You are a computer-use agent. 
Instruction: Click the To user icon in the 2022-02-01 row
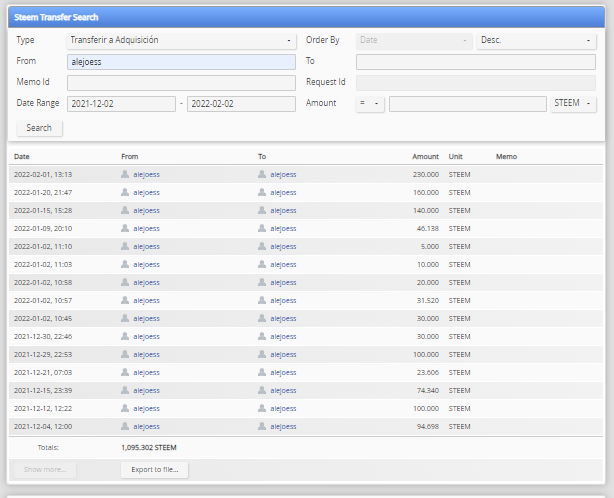pos(262,174)
